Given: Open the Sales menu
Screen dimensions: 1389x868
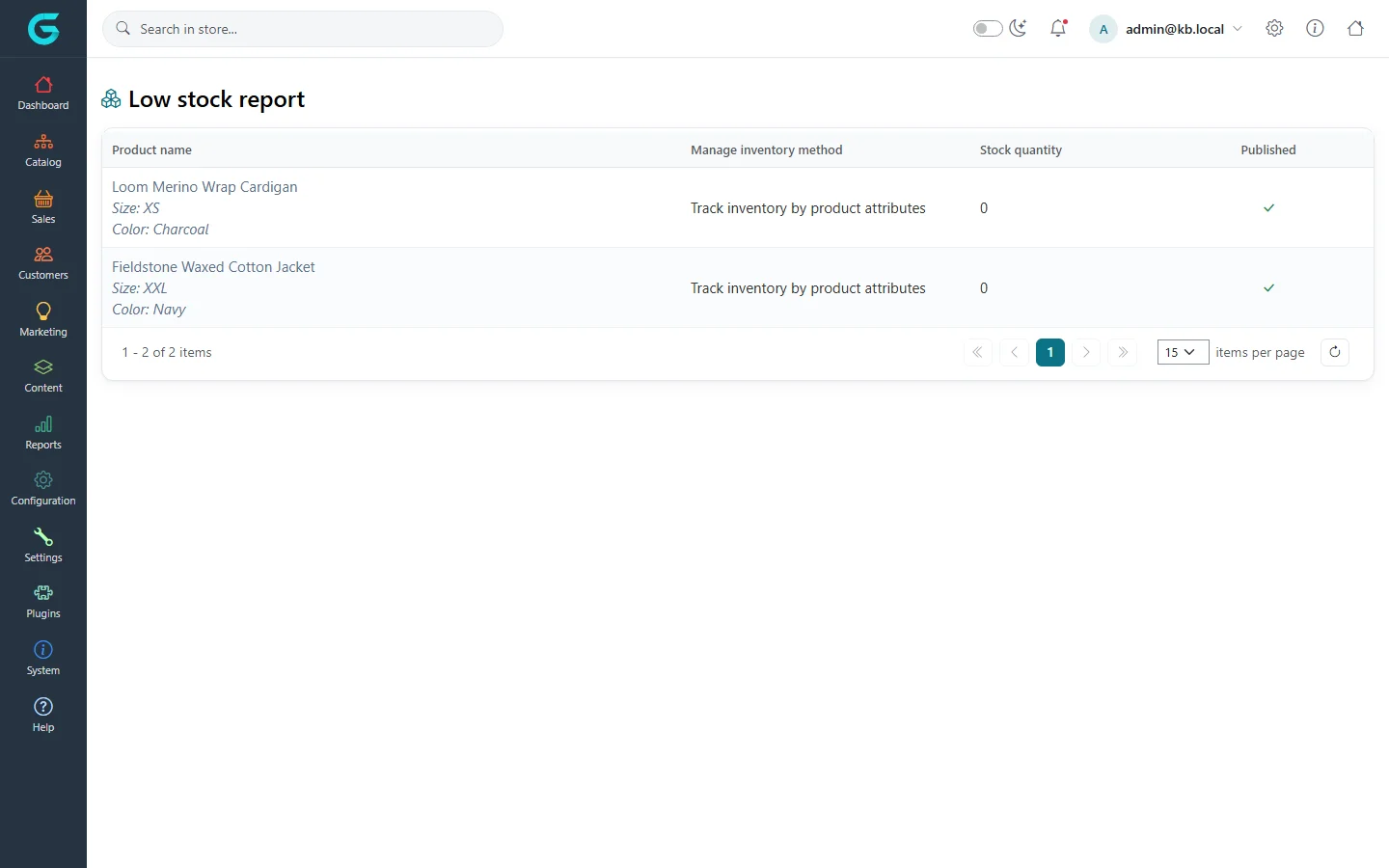Looking at the screenshot, I should pos(43,207).
